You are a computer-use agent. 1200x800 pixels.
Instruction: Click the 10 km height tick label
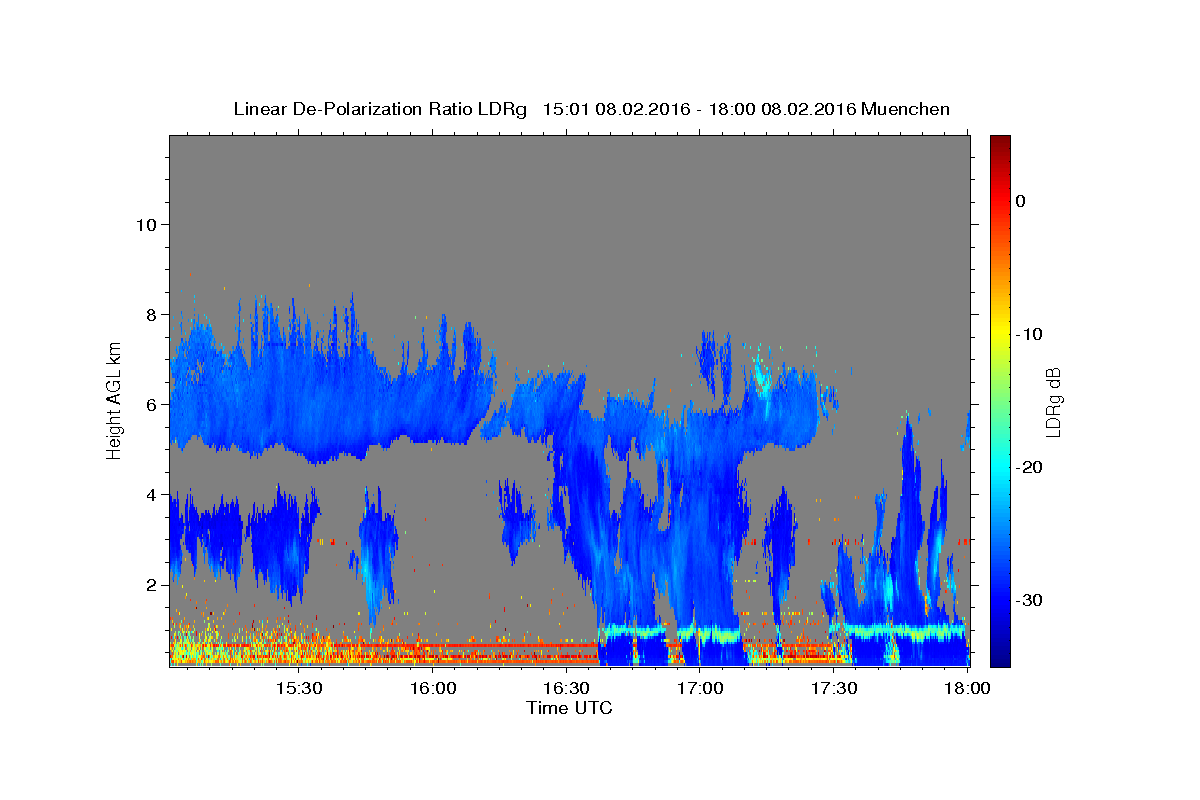tap(146, 224)
